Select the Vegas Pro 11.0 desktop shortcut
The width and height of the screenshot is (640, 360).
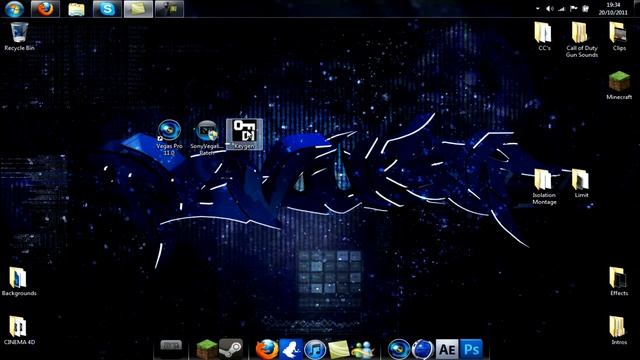click(x=169, y=137)
